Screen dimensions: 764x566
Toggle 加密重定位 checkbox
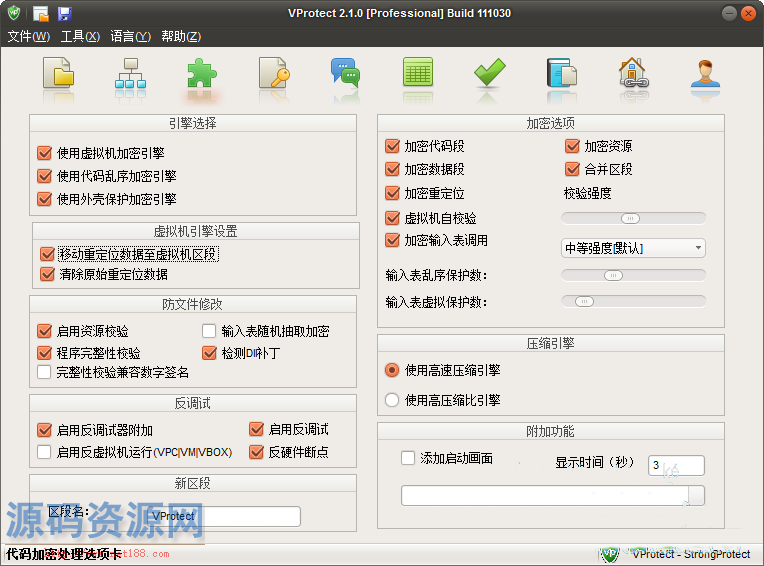pyautogui.click(x=392, y=193)
